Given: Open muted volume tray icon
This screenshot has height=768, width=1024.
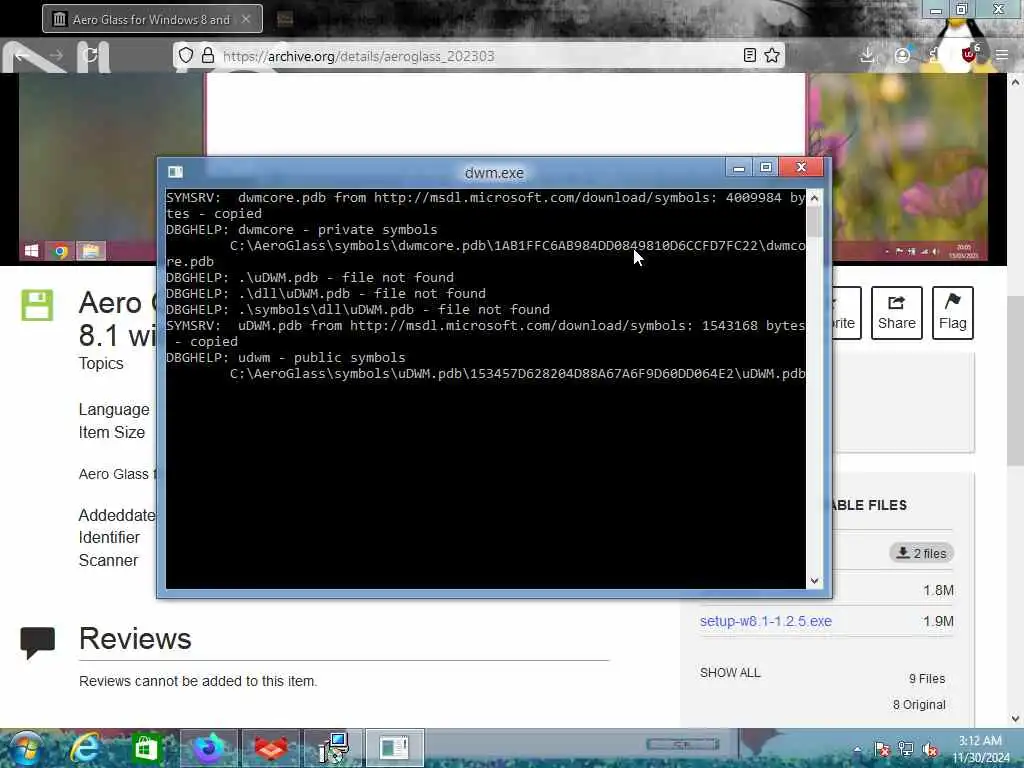Looking at the screenshot, I should click(x=930, y=749).
